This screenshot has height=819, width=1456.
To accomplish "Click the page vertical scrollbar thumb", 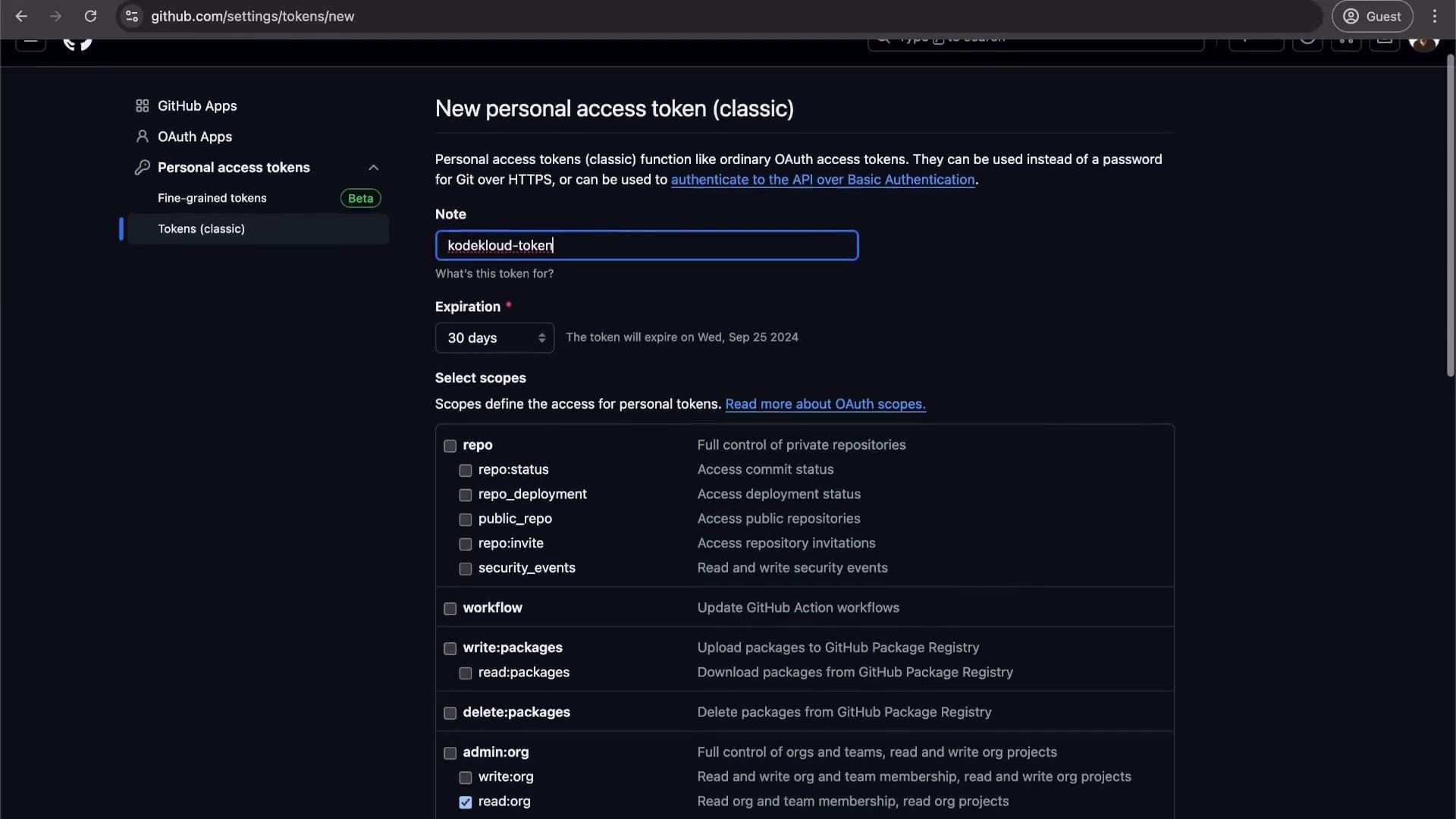I will click(x=1450, y=216).
